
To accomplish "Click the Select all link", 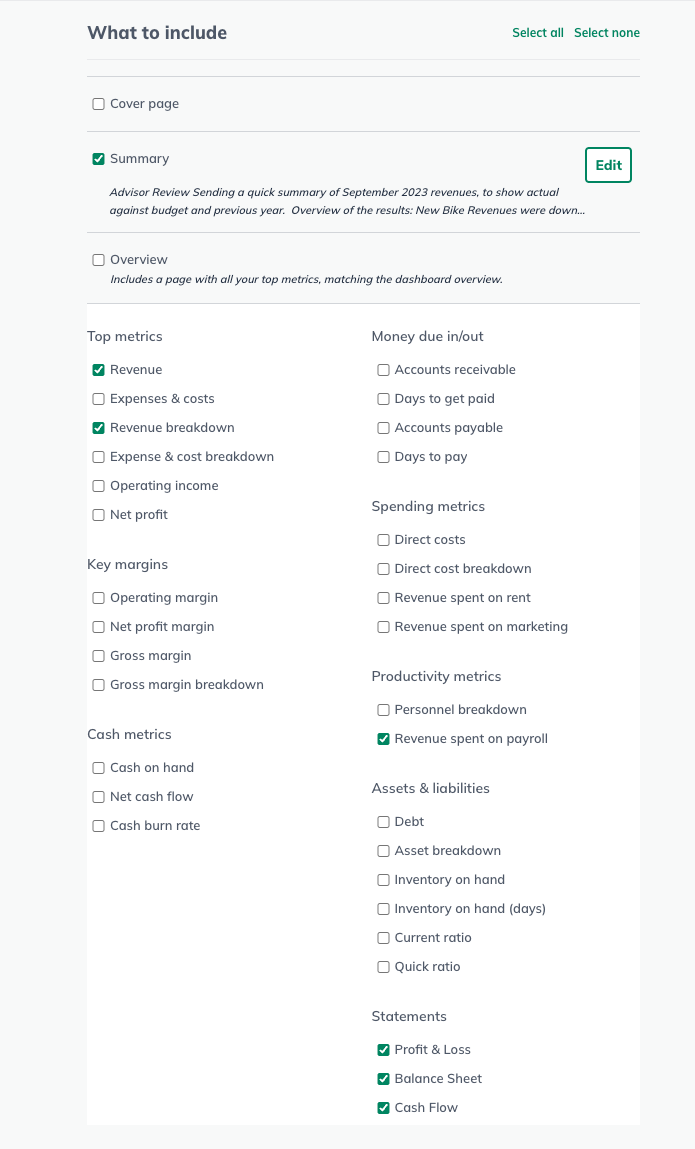I will [x=538, y=32].
